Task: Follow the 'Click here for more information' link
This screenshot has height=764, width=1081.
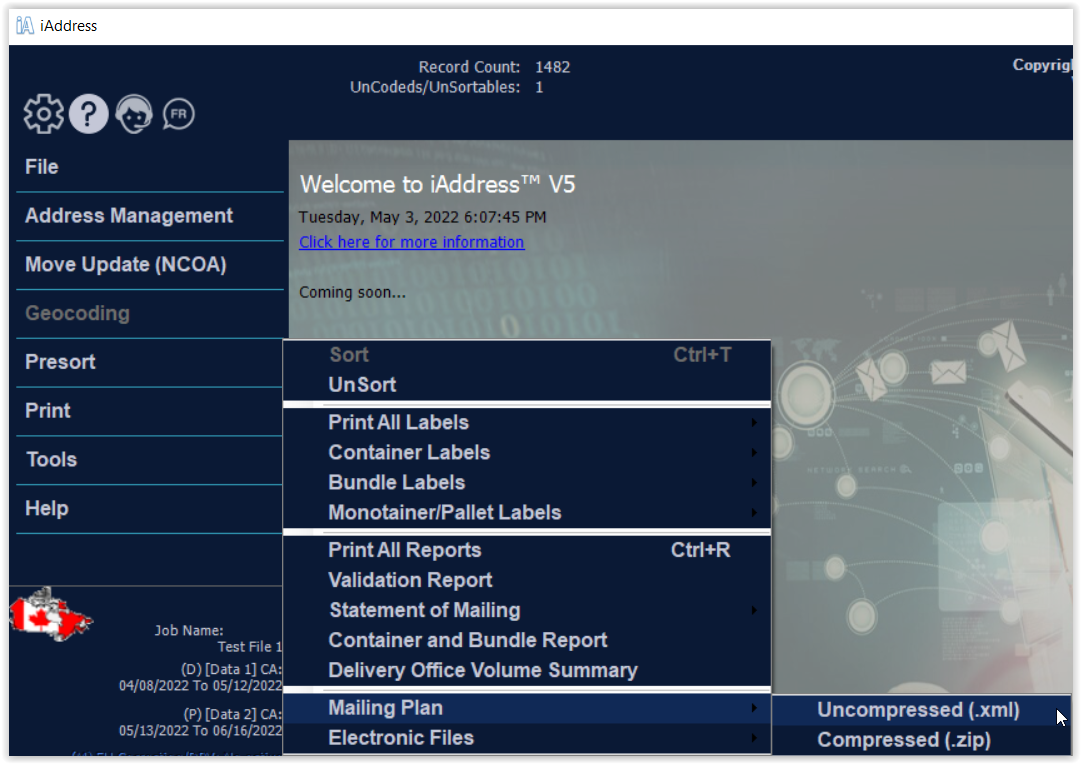Action: point(412,242)
